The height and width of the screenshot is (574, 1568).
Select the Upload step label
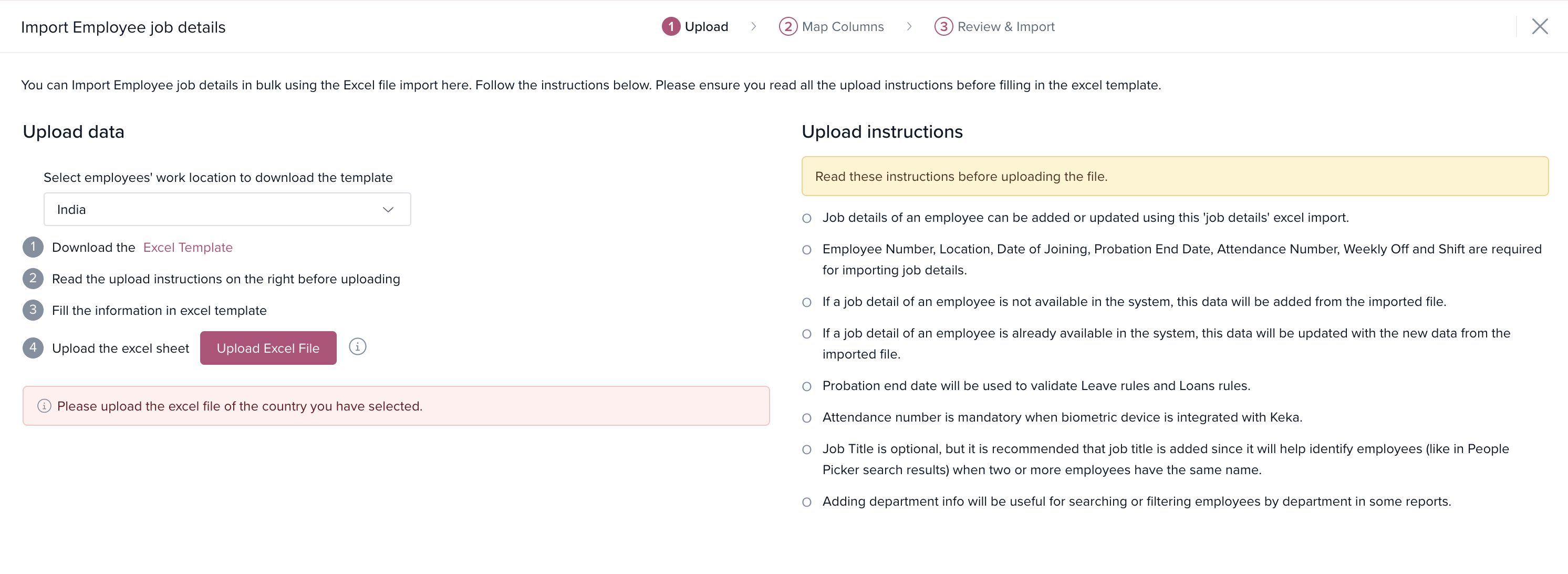click(706, 27)
